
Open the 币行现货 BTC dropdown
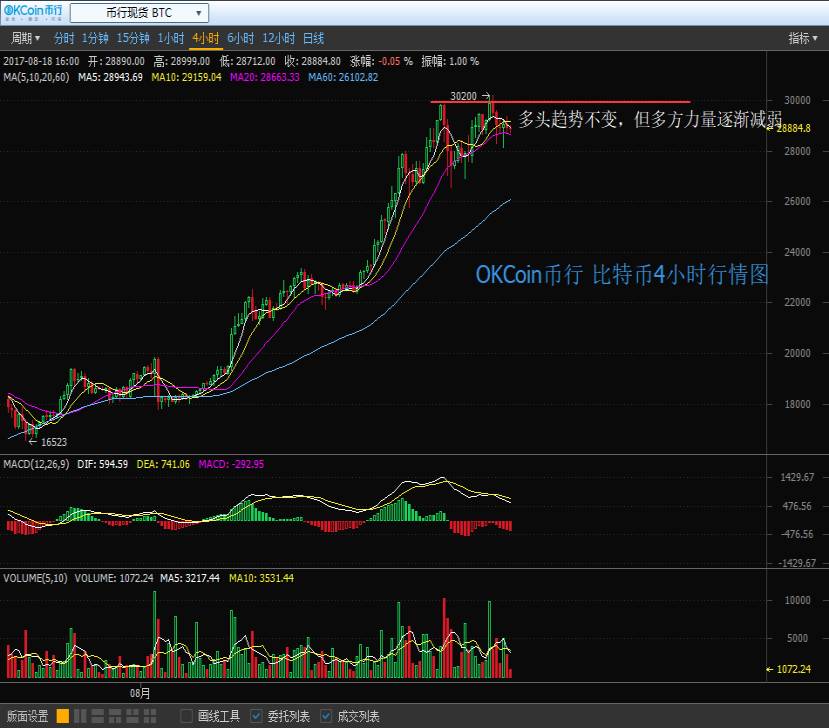pos(140,13)
